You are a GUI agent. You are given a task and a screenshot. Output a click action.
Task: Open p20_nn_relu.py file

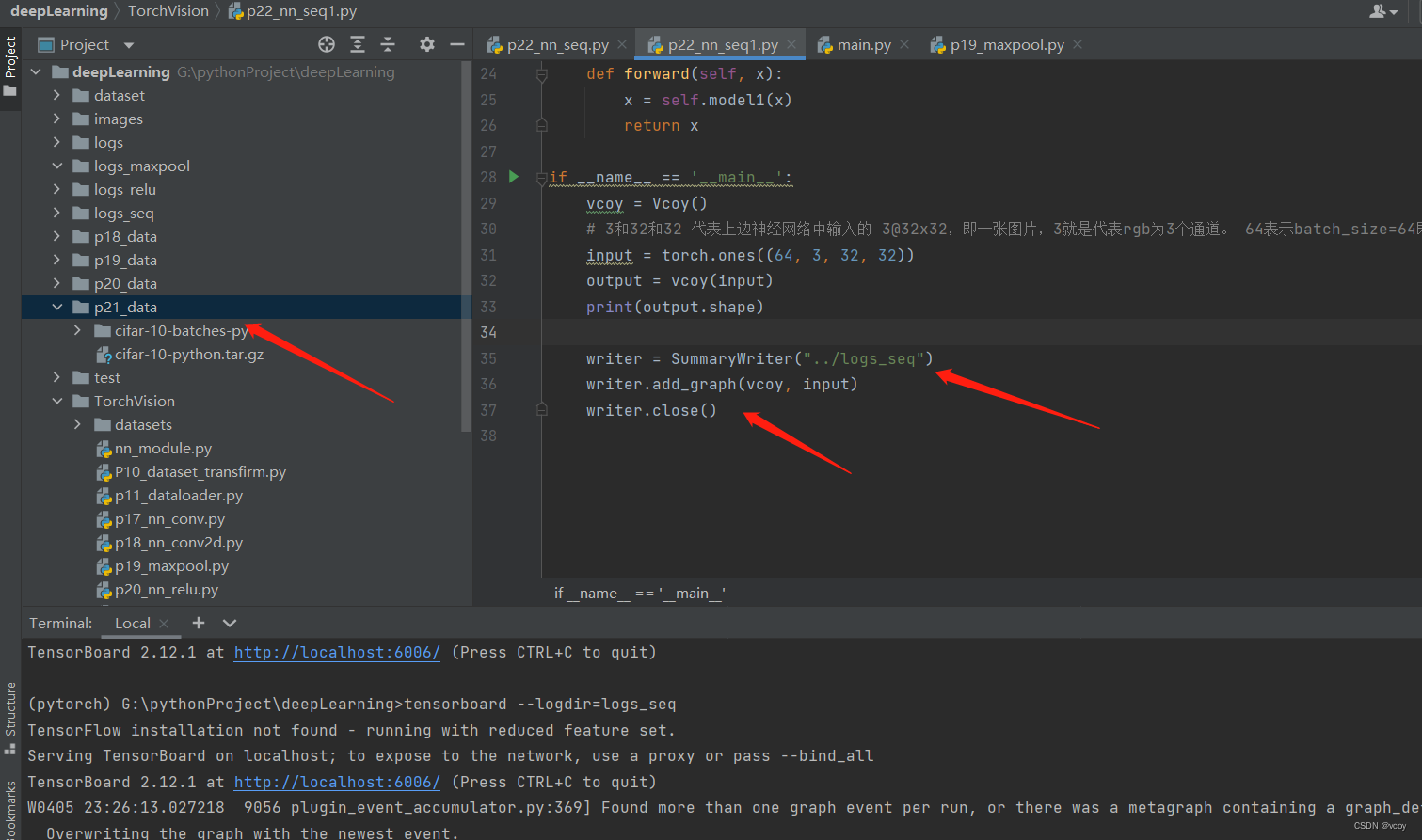point(166,589)
